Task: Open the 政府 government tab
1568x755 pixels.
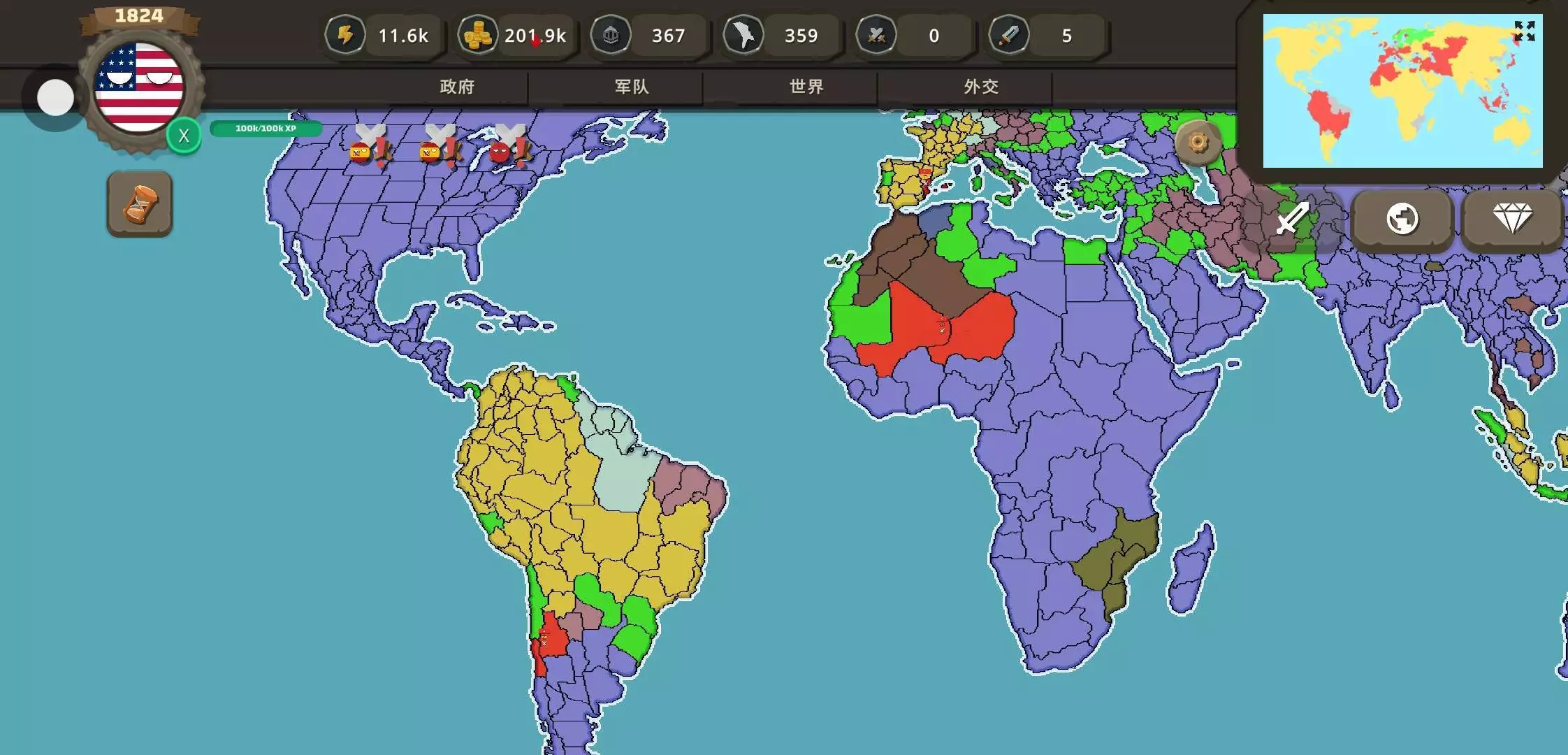Action: (457, 87)
